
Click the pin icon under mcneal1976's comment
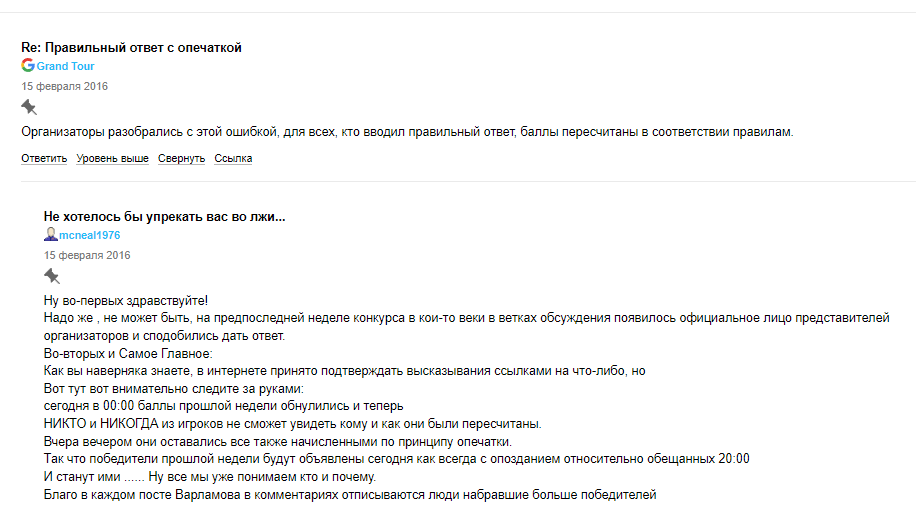click(52, 276)
